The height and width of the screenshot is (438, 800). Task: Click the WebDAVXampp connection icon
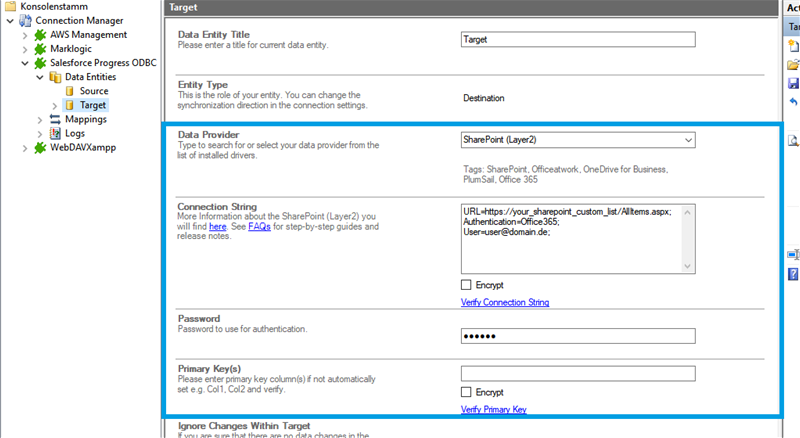41,148
